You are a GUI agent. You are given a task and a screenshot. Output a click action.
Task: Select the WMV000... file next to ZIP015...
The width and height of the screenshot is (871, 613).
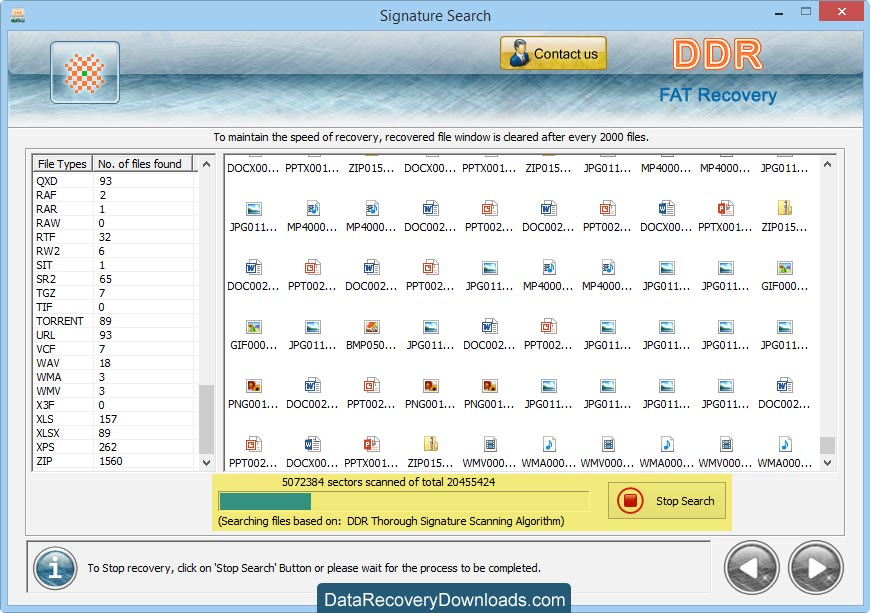click(489, 453)
